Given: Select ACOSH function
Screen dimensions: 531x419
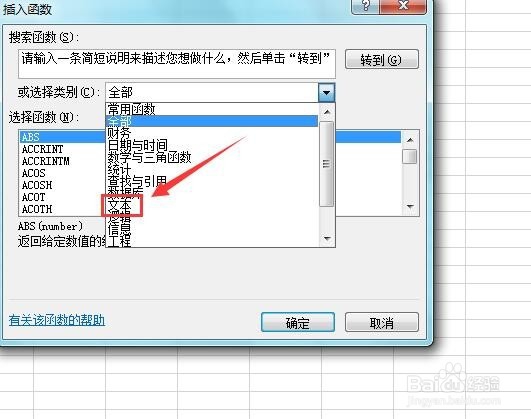Looking at the screenshot, I should point(37,185).
